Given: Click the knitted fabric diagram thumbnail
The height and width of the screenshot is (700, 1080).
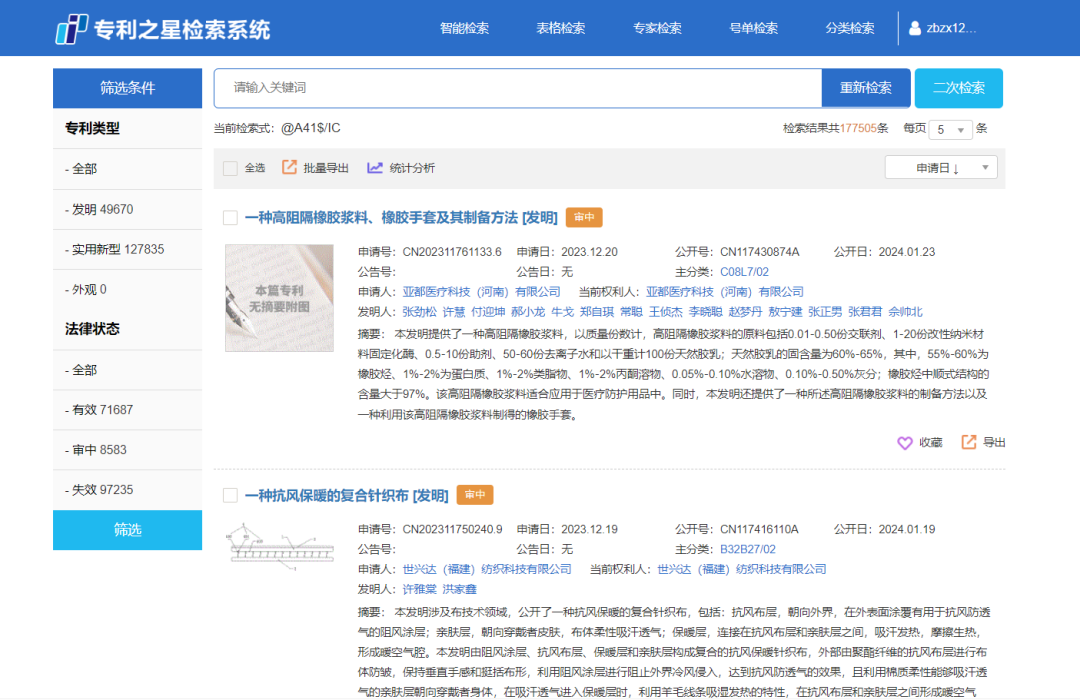Looking at the screenshot, I should point(280,548).
